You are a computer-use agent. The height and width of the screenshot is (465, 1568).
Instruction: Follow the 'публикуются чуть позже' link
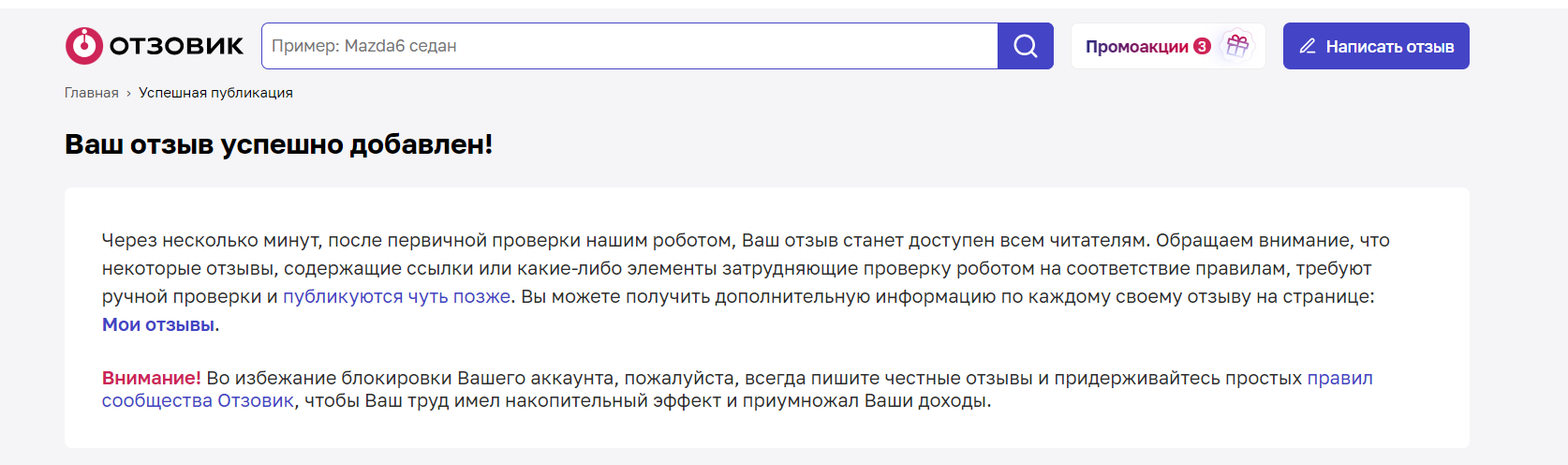click(x=397, y=296)
